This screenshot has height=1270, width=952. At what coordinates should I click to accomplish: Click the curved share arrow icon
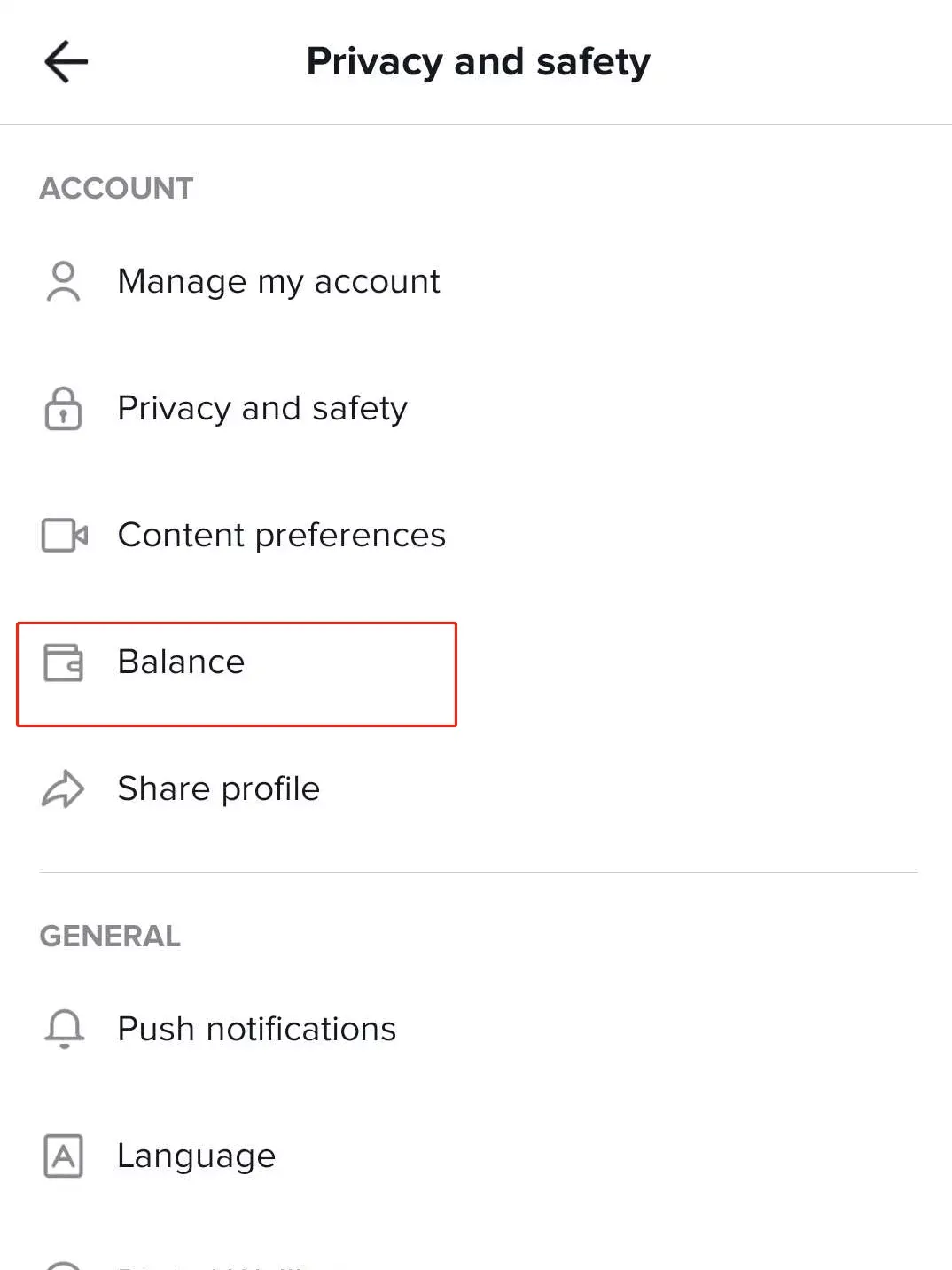pos(63,789)
